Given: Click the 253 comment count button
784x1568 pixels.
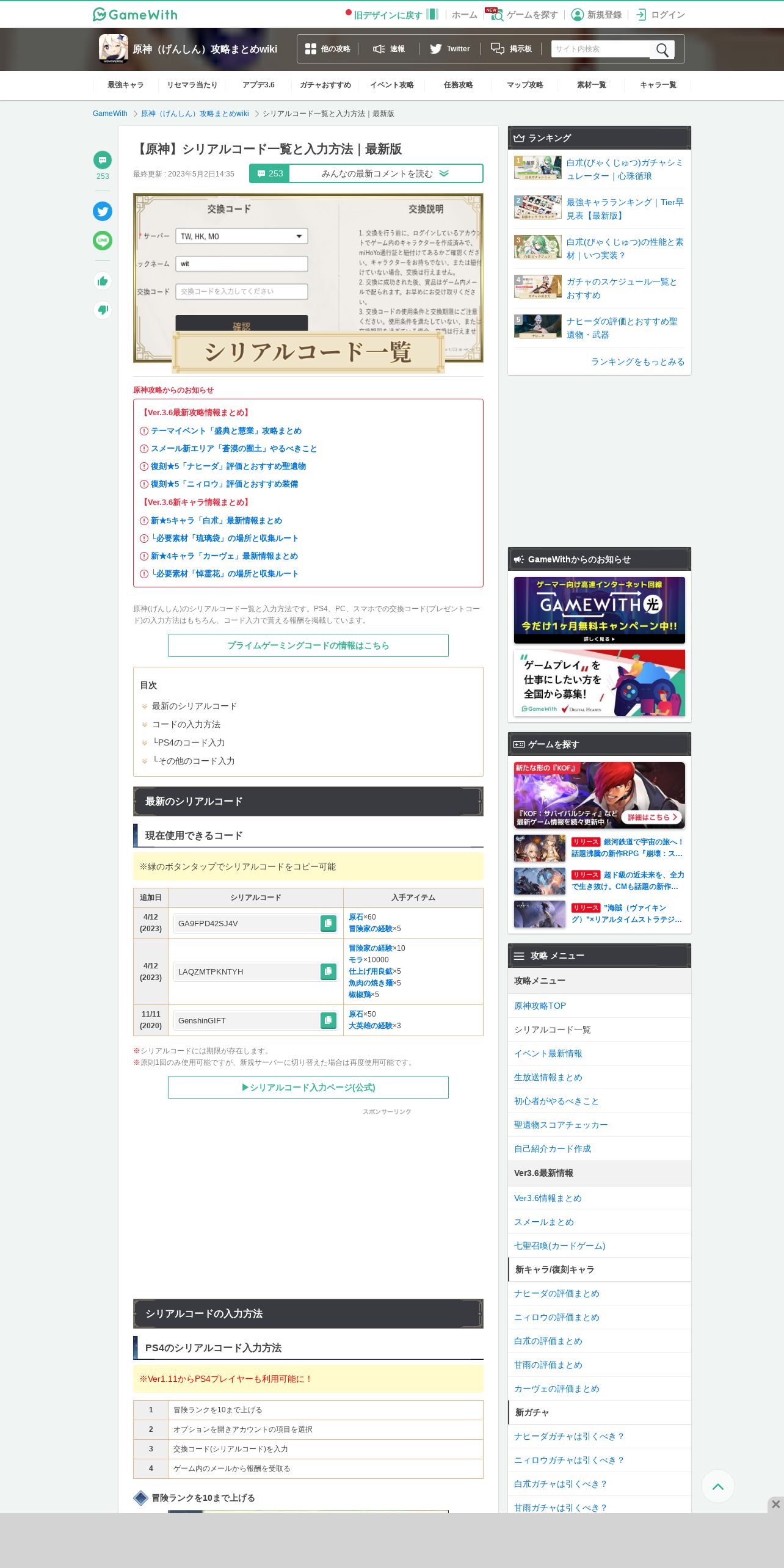Looking at the screenshot, I should click(269, 173).
